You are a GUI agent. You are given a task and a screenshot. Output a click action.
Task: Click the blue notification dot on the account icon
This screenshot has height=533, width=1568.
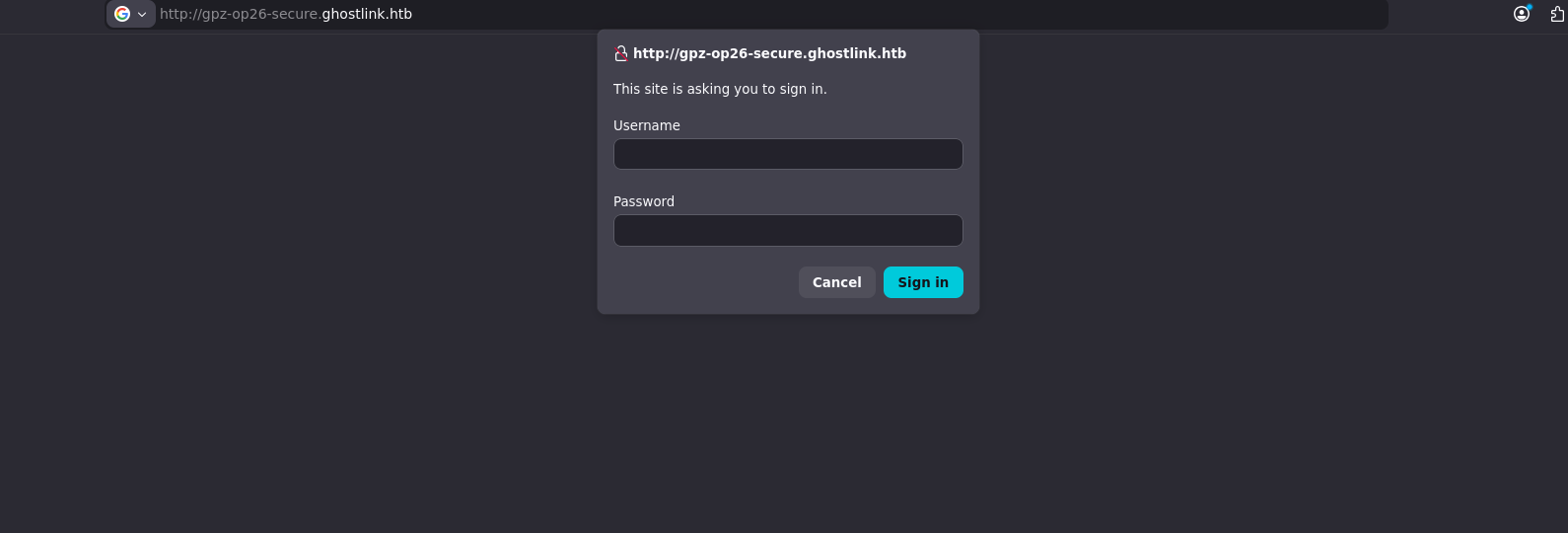pos(1529,7)
